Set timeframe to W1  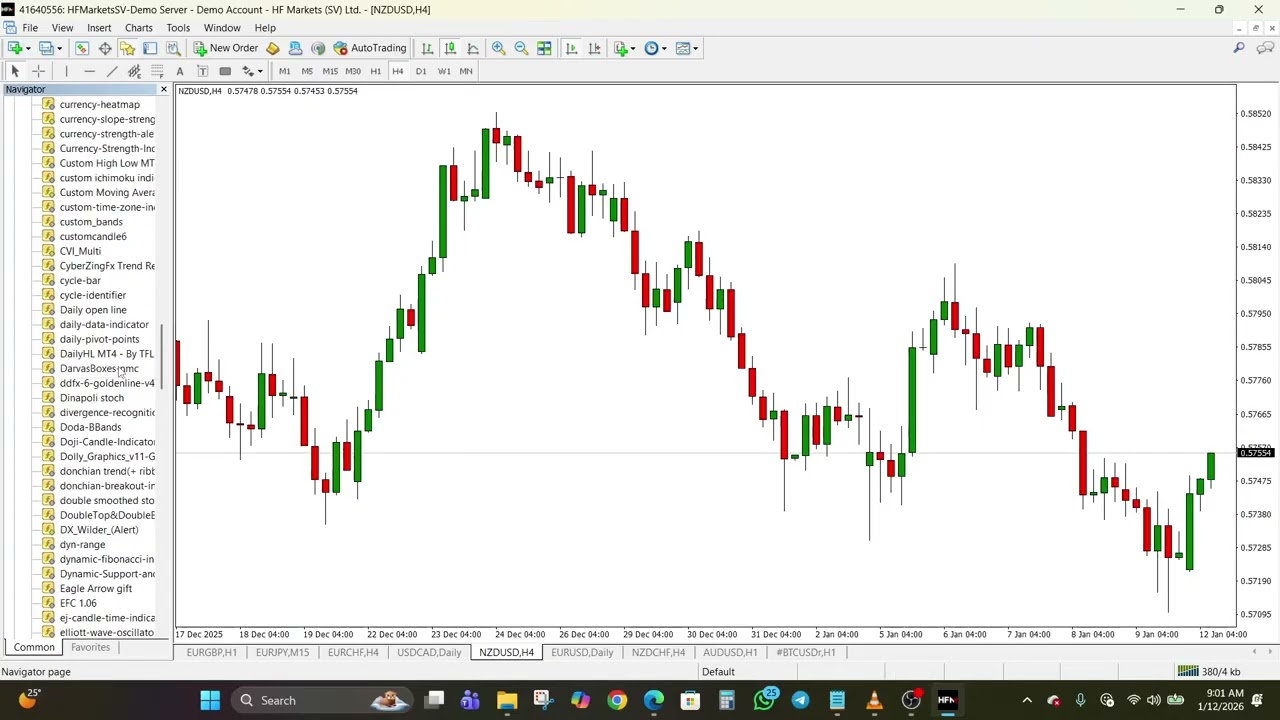coord(444,71)
